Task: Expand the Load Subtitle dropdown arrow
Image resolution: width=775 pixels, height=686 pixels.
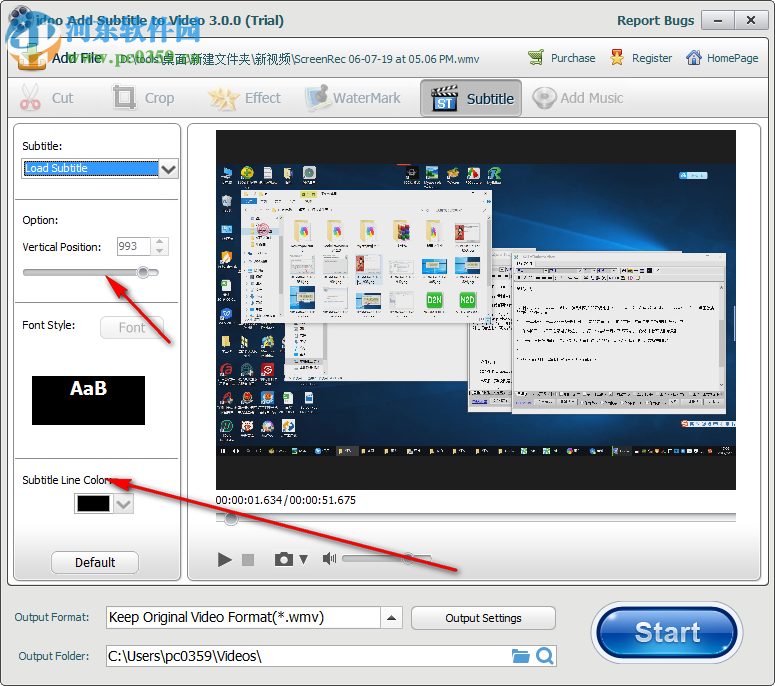Action: pos(169,169)
